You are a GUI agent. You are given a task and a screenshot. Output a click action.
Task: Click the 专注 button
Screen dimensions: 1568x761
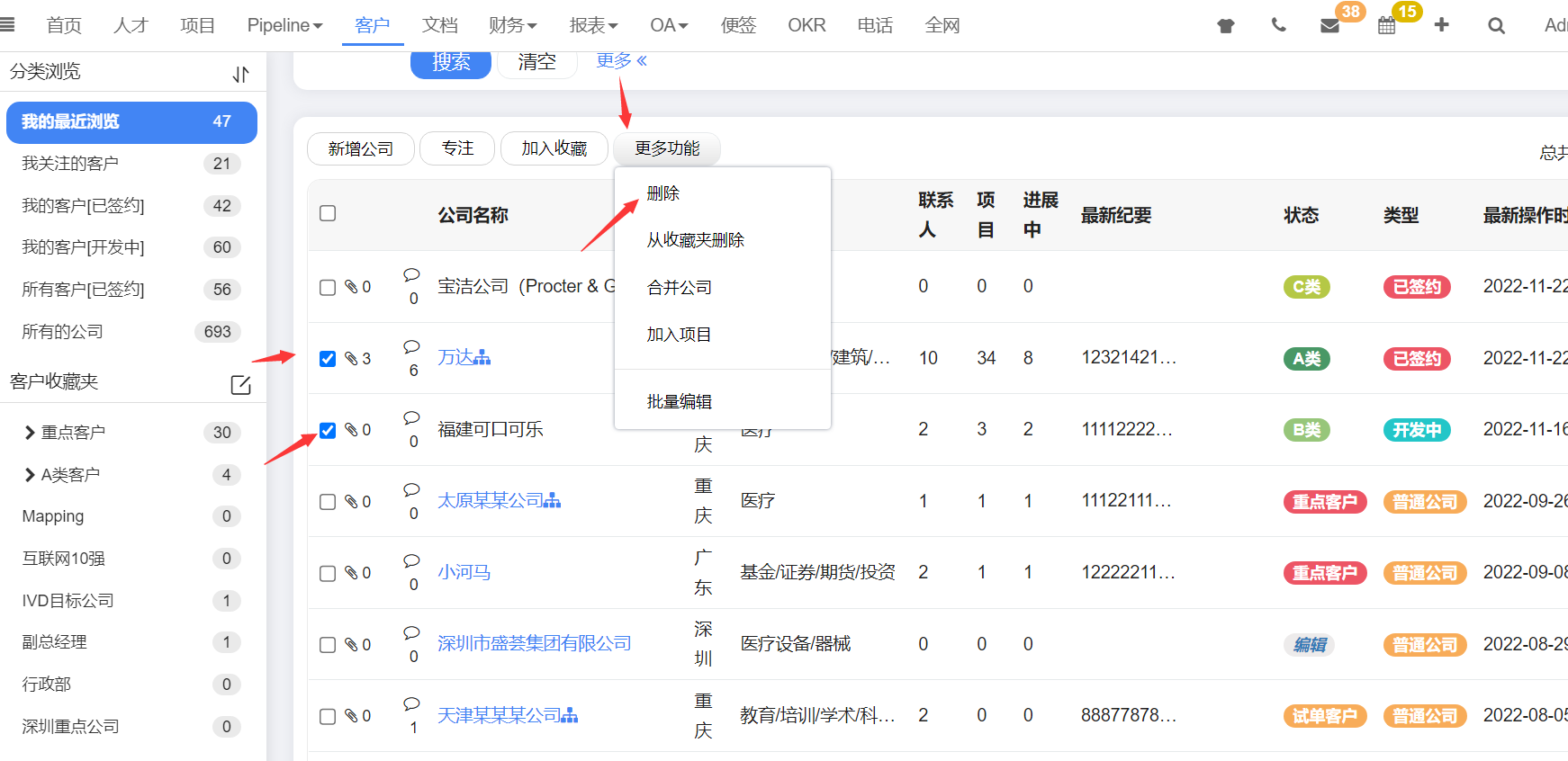click(457, 148)
